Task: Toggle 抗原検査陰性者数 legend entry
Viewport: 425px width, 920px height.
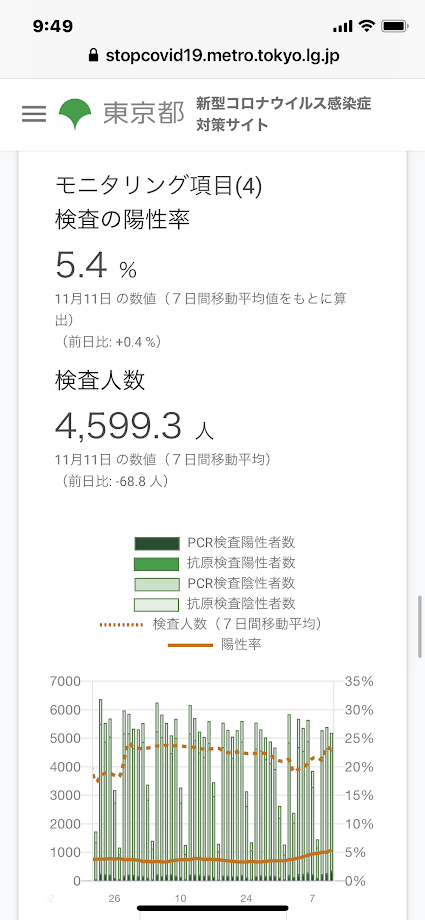Action: [x=215, y=604]
